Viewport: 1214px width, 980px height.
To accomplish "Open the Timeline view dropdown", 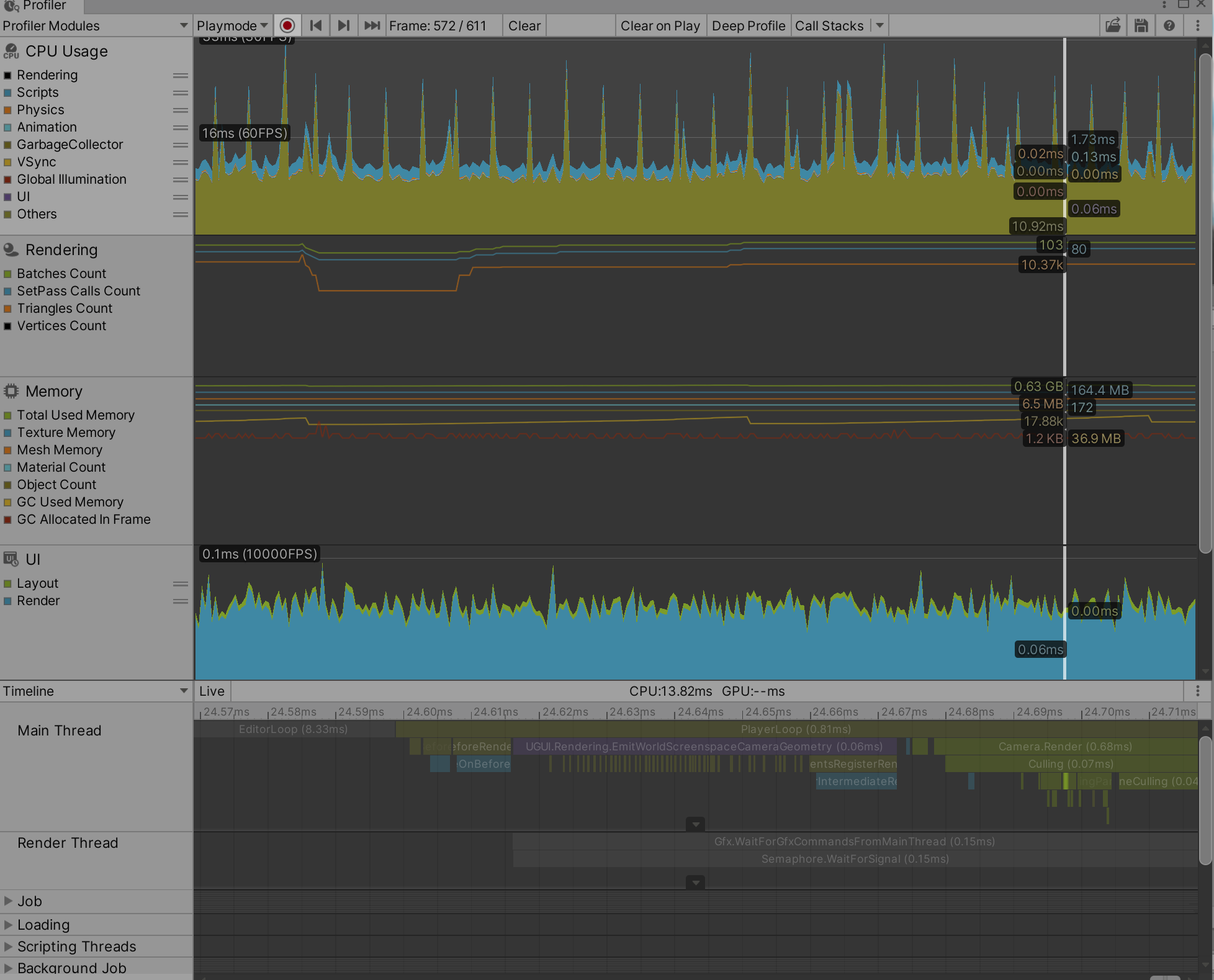I will click(95, 691).
